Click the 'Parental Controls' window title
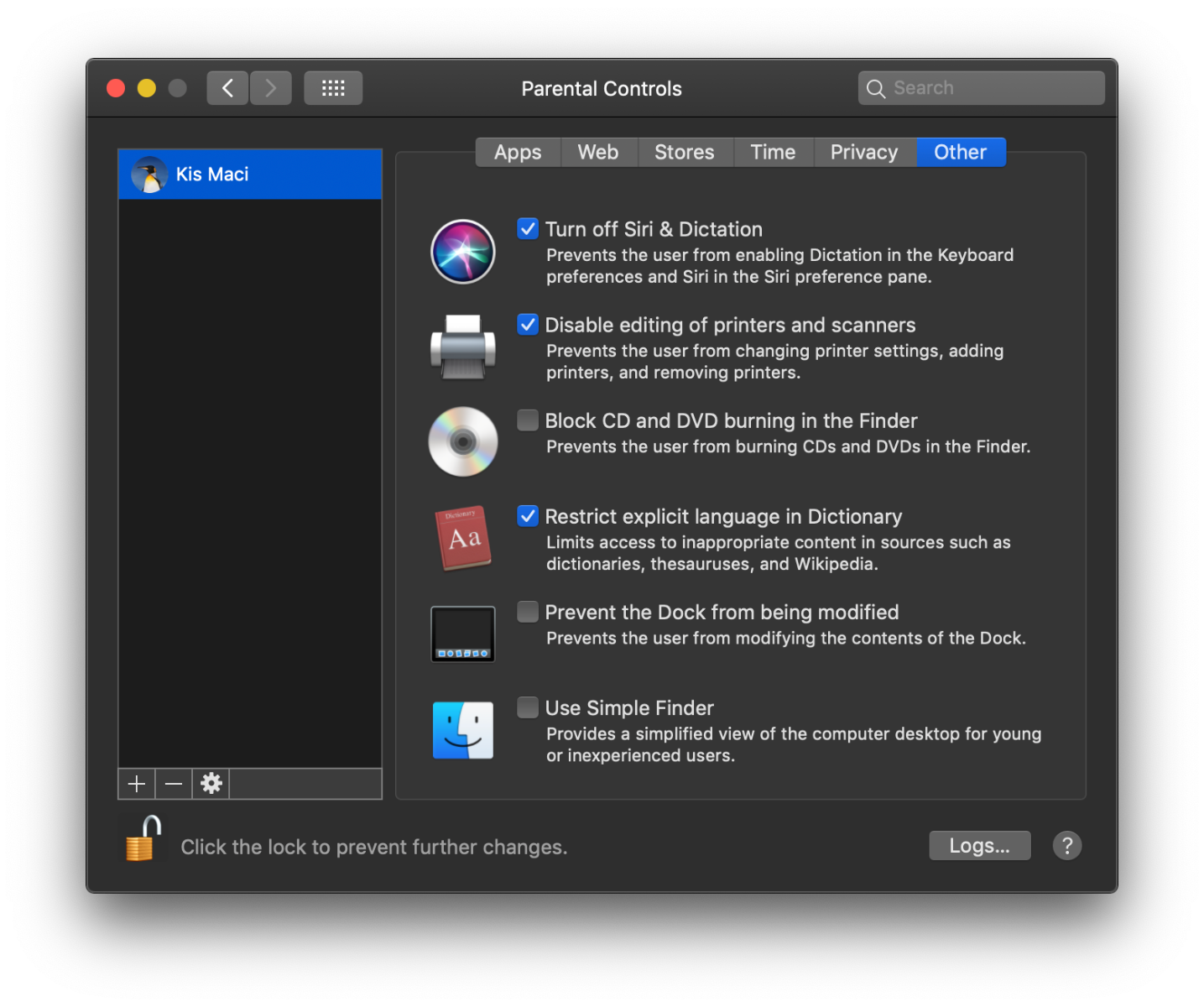1204x1007 pixels. tap(602, 89)
